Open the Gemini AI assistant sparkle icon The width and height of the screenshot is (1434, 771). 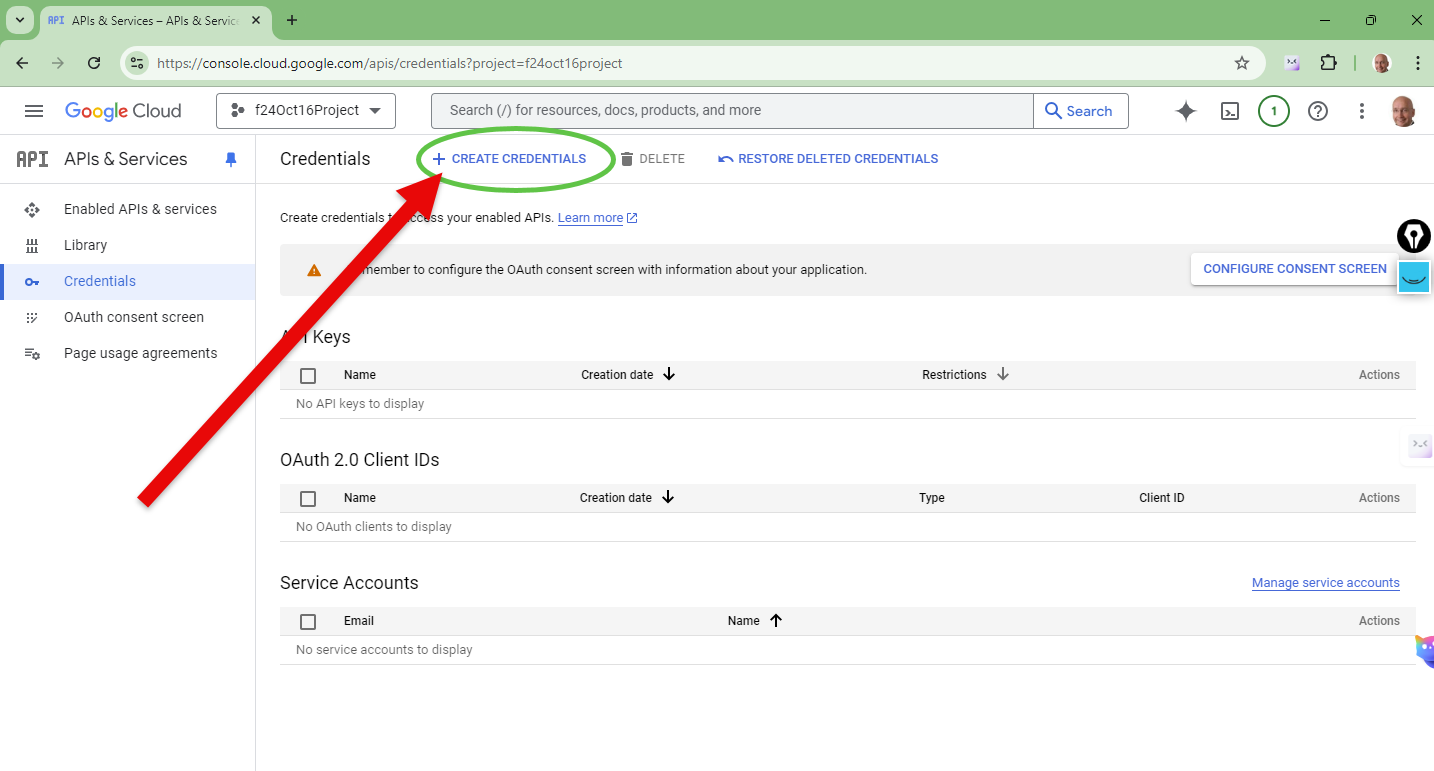[x=1186, y=111]
